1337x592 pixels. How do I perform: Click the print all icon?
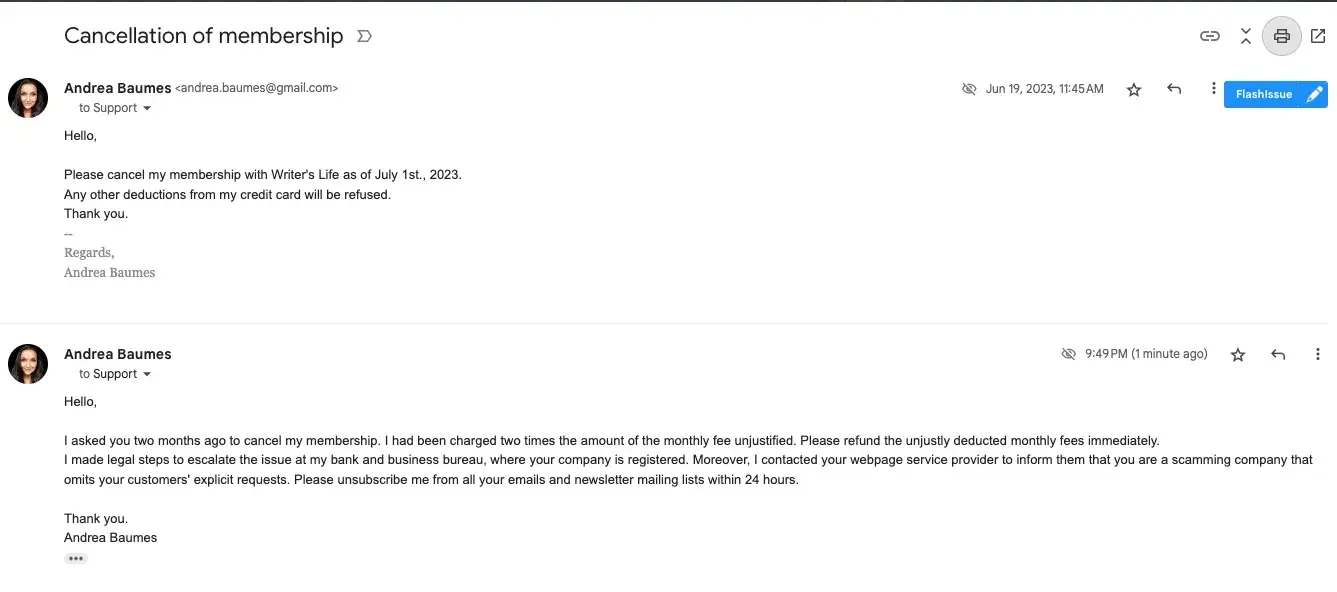coord(1281,36)
